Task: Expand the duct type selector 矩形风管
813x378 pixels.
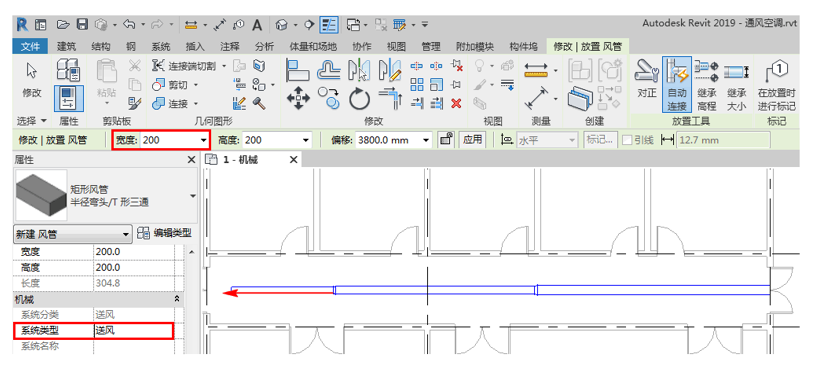Action: (x=193, y=196)
